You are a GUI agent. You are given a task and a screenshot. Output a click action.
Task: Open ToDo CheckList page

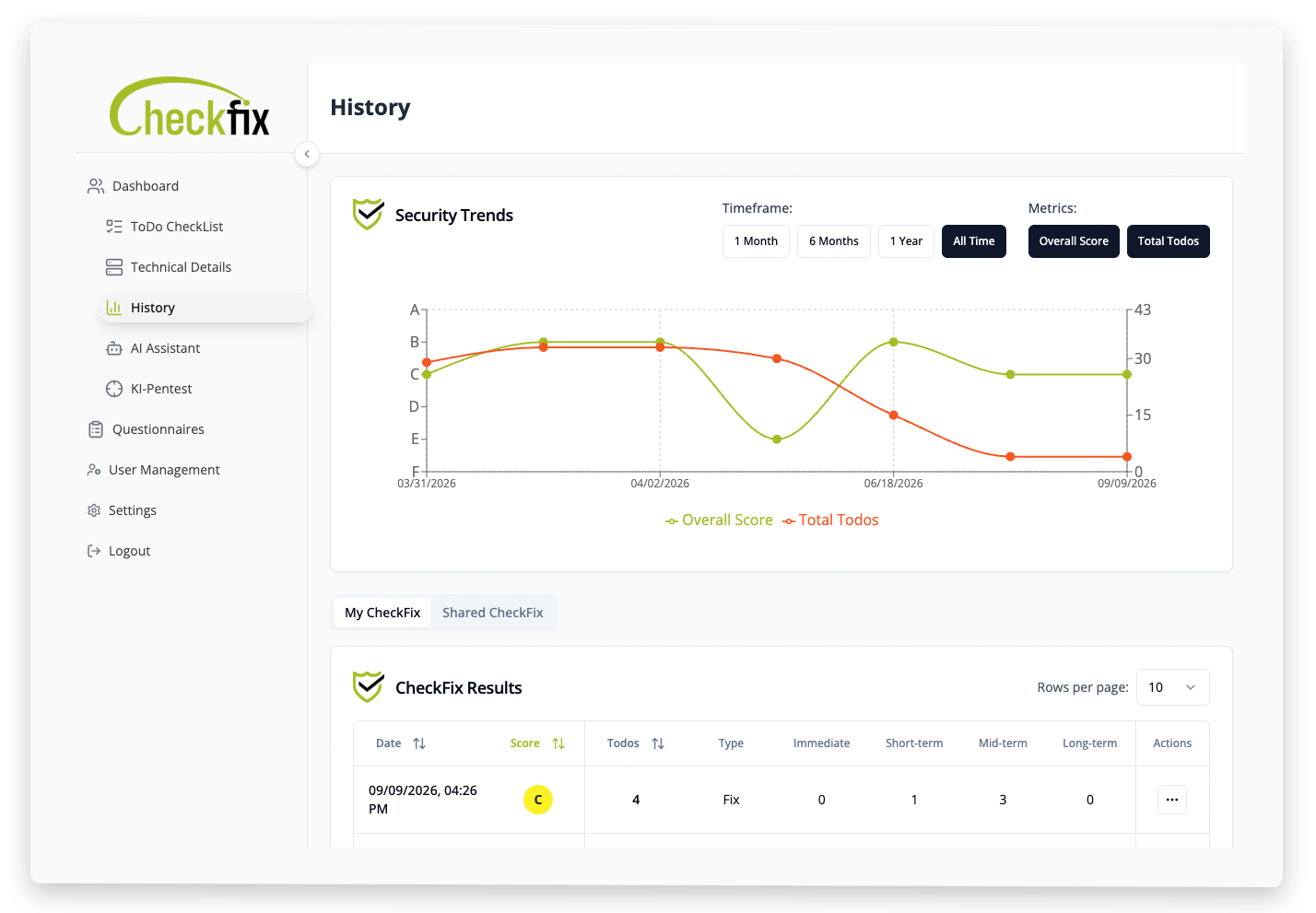tap(177, 227)
